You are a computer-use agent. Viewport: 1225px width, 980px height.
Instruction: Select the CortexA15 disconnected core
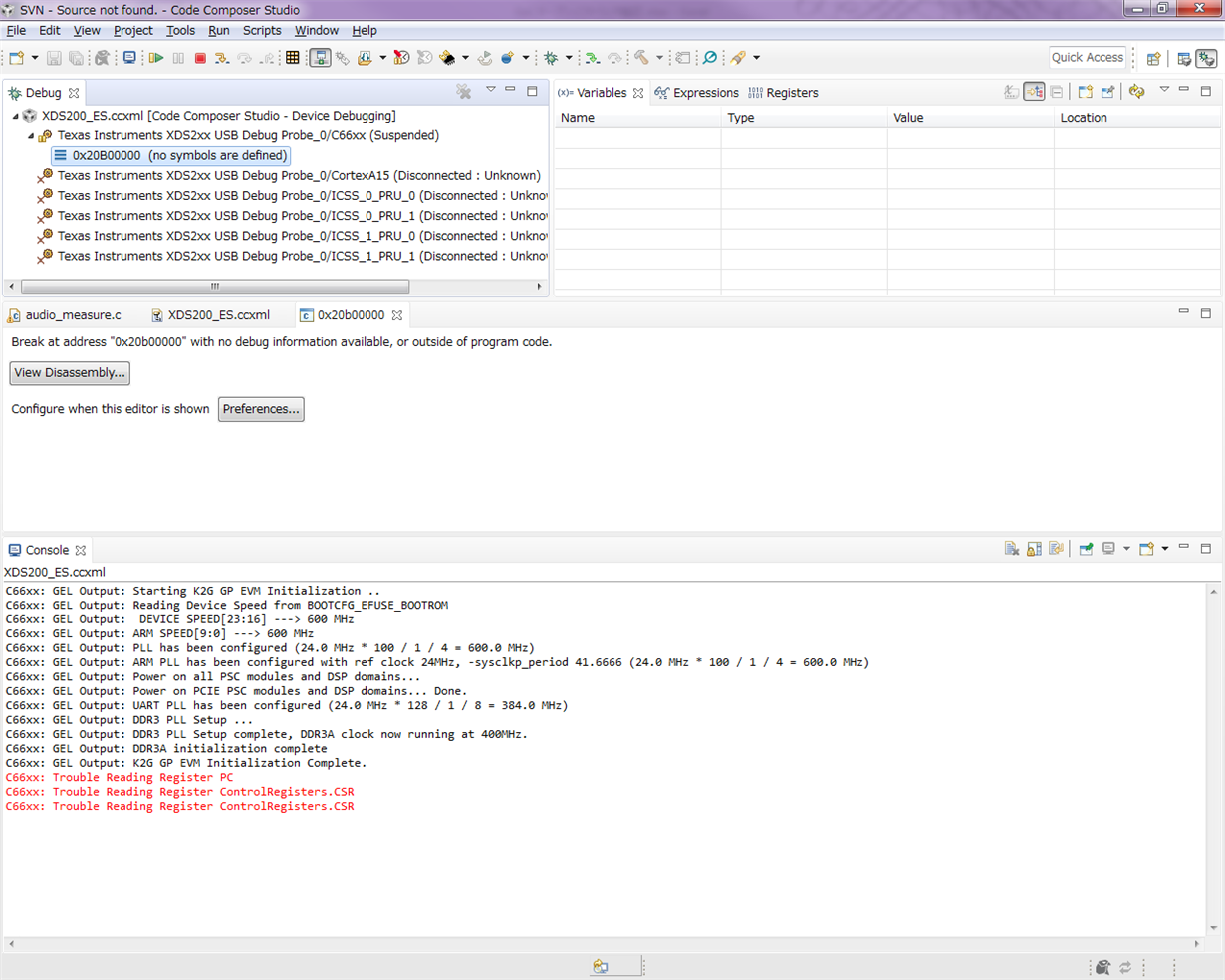pyautogui.click(x=289, y=176)
